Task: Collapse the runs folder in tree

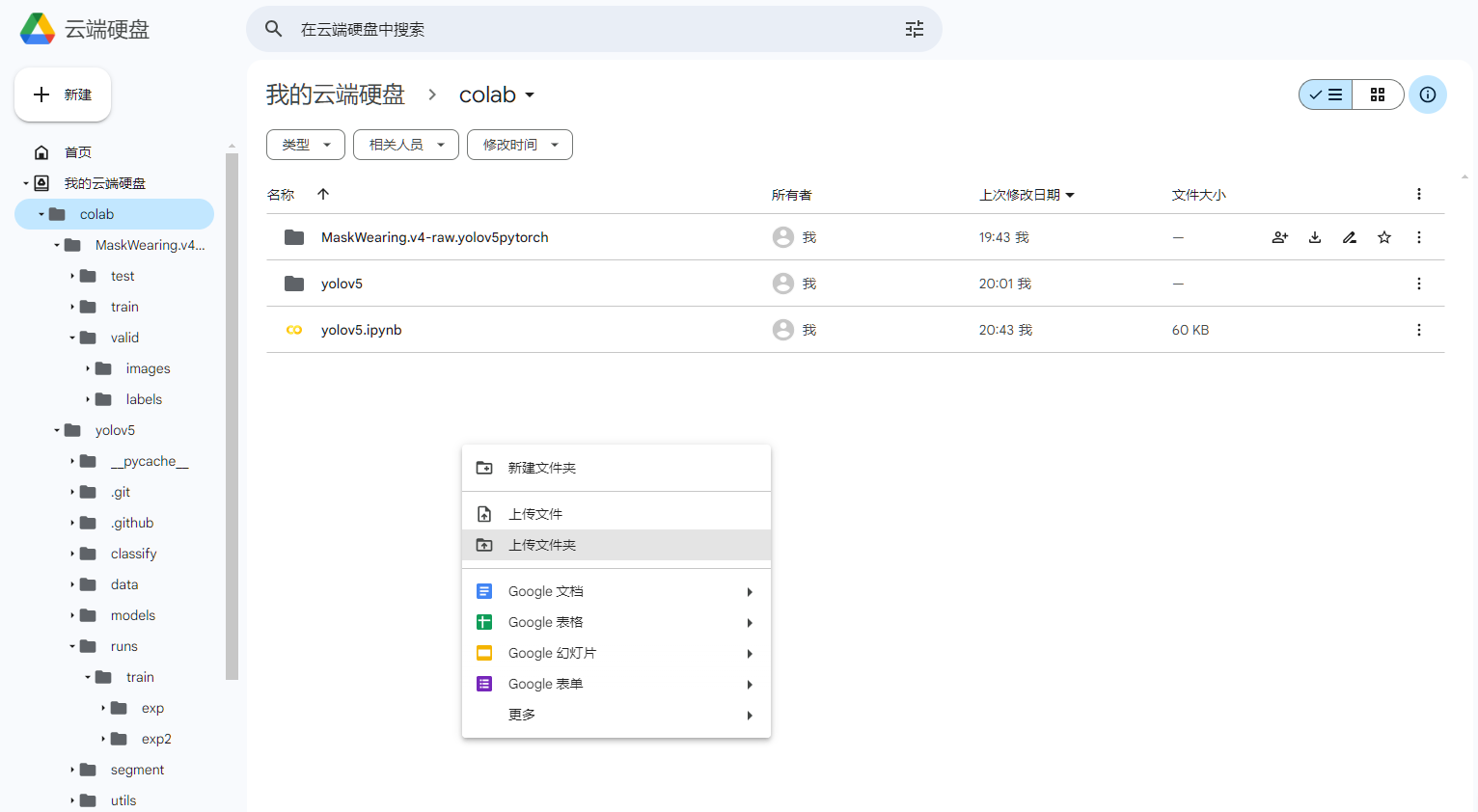Action: click(x=72, y=646)
